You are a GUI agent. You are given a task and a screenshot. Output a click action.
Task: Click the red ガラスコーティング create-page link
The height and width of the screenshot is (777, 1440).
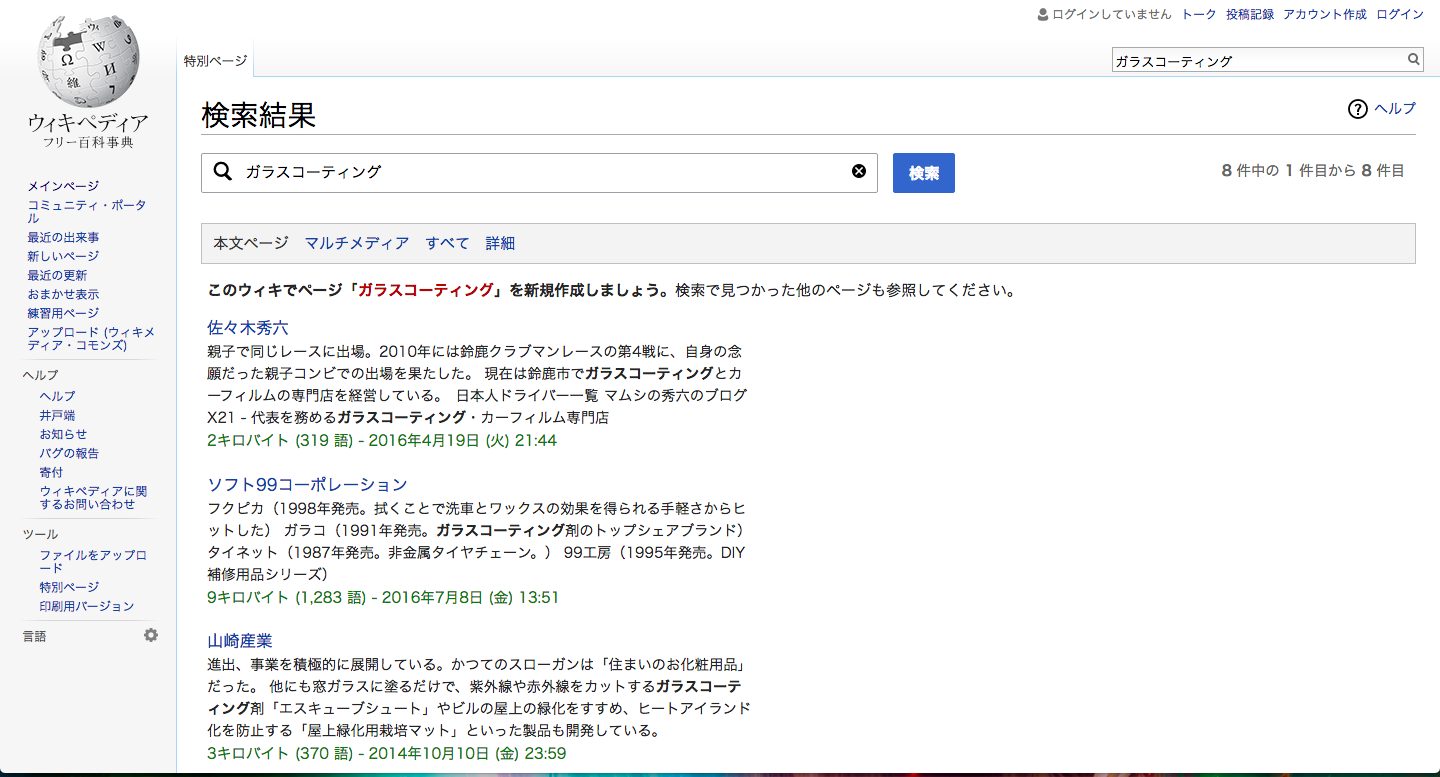[x=426, y=291]
